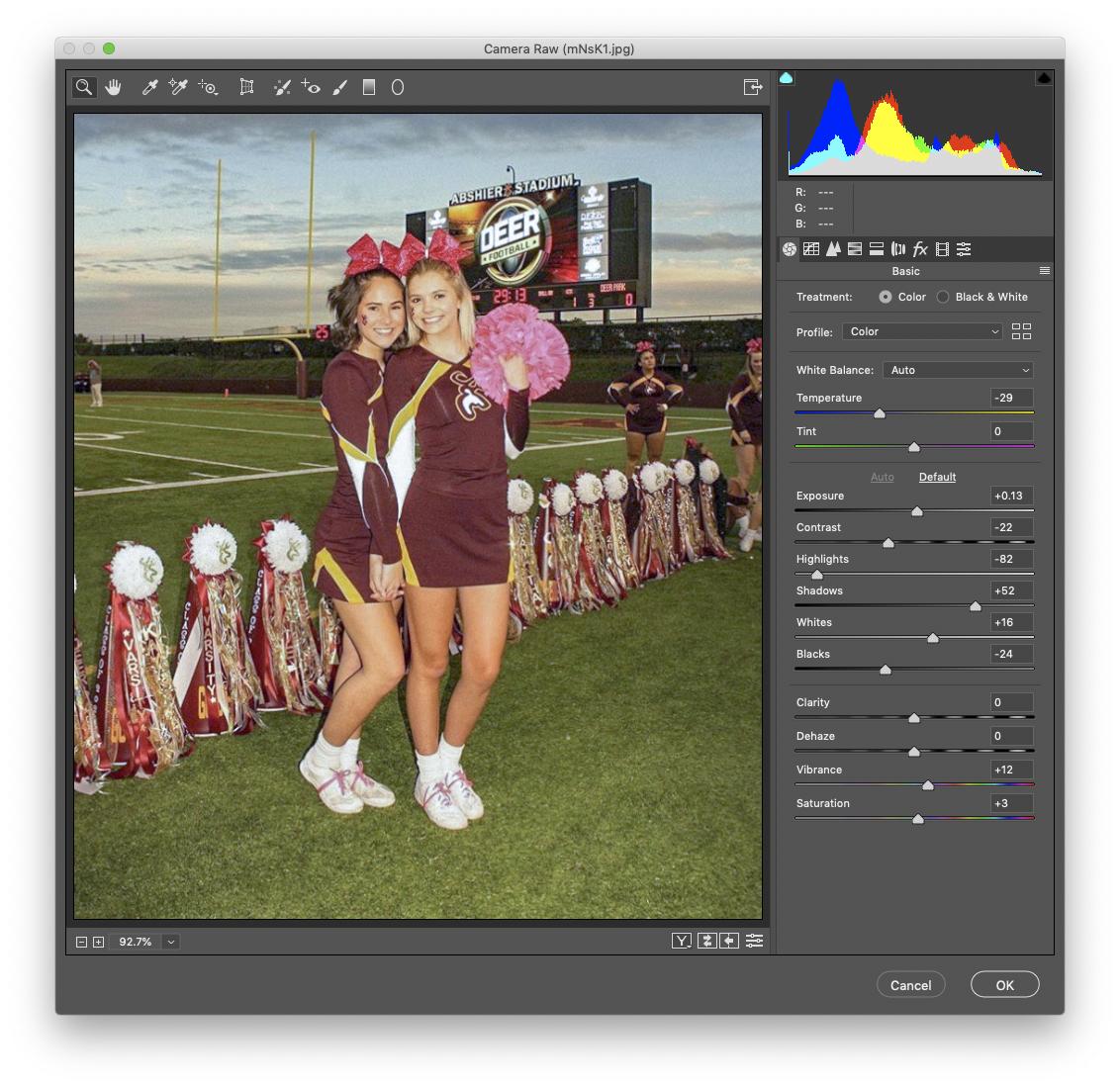Open the Presets panel tab
The image size is (1120, 1088).
(x=964, y=249)
